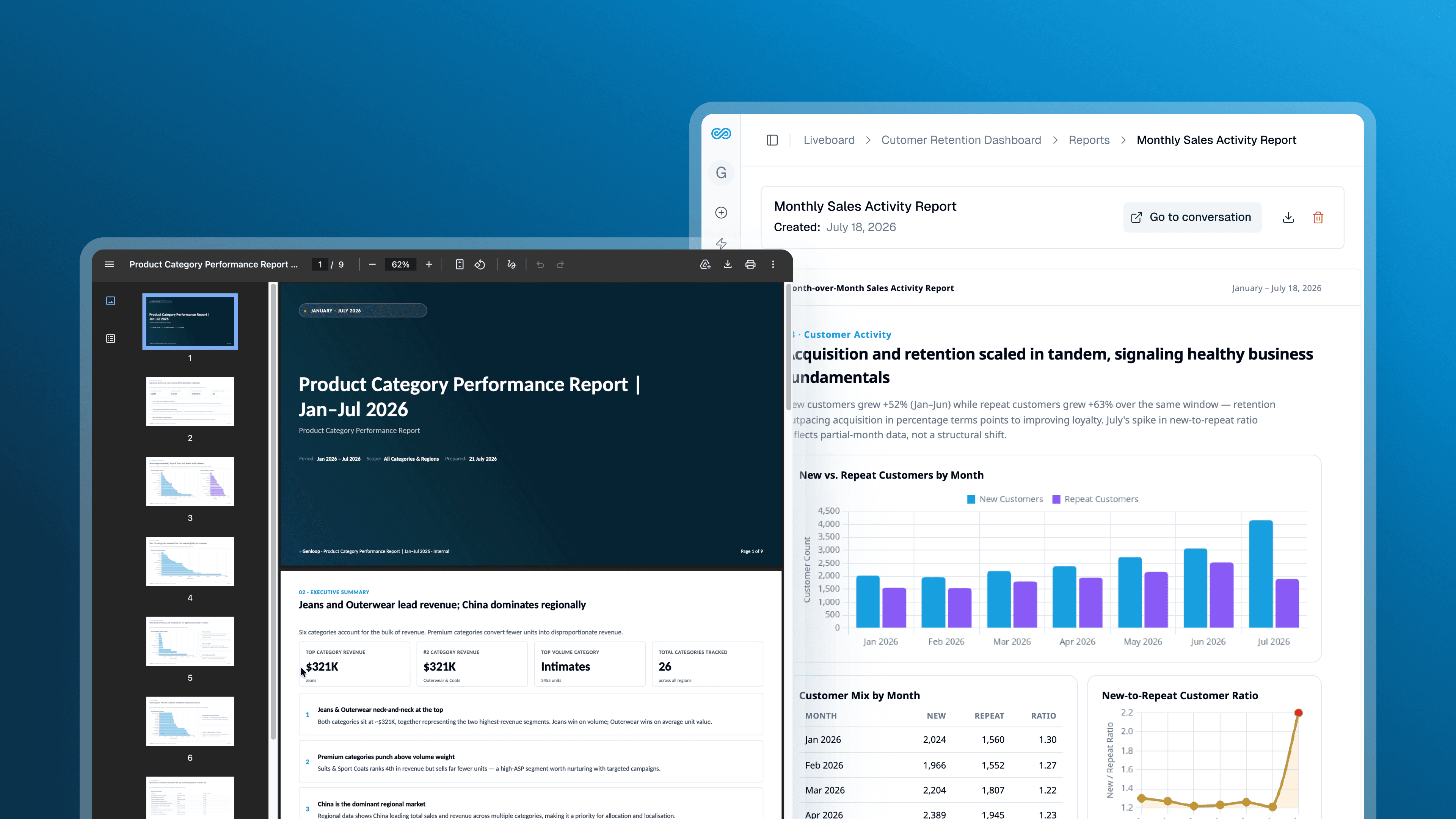Print the PDF document
Image resolution: width=1456 pixels, height=819 pixels.
click(x=750, y=265)
